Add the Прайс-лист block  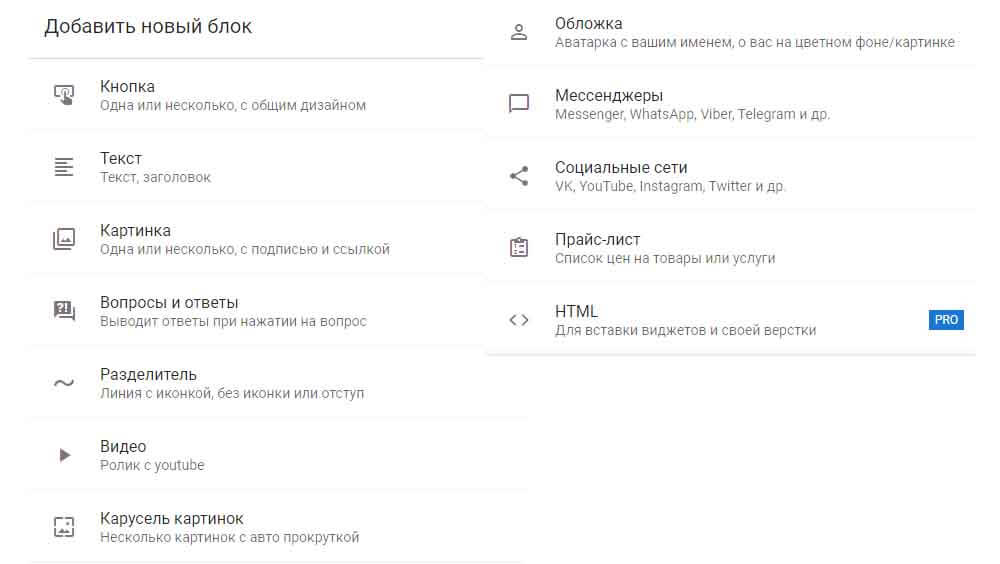[x=597, y=240]
